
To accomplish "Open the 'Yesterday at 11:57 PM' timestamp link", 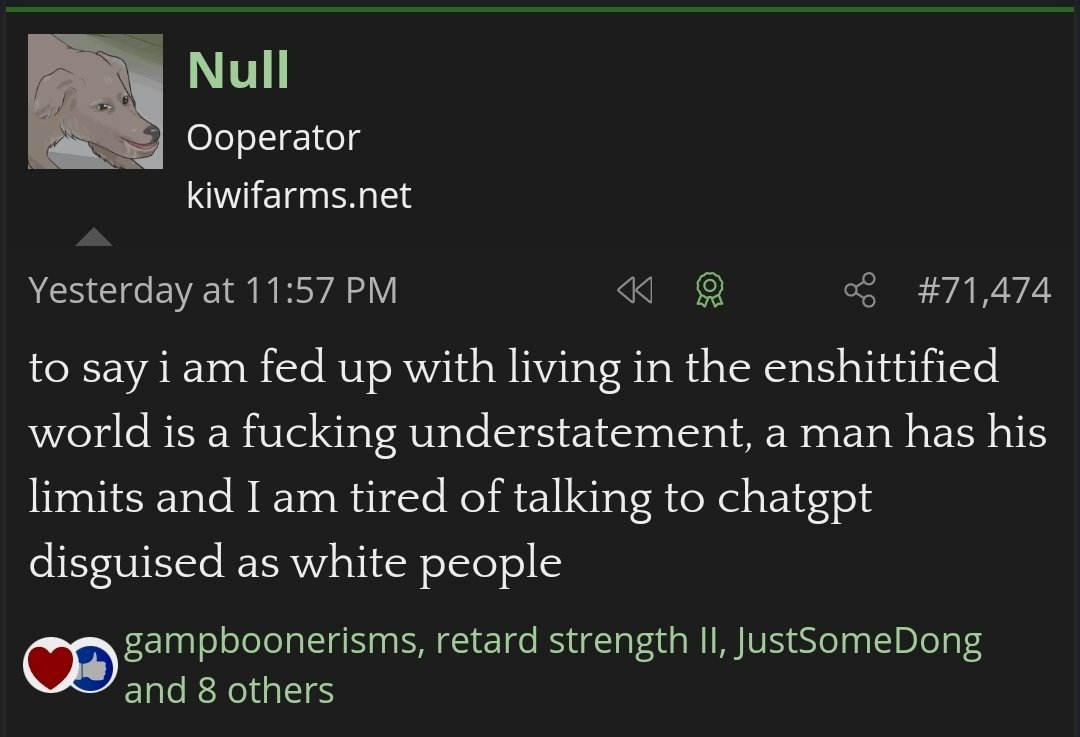I will click(x=213, y=291).
